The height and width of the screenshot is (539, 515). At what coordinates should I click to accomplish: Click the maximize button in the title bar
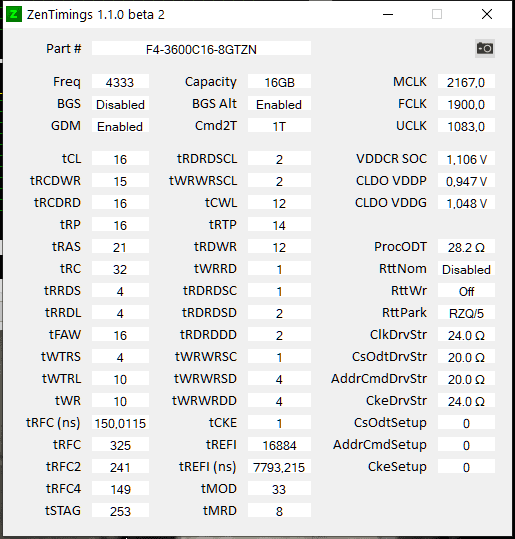pos(437,14)
